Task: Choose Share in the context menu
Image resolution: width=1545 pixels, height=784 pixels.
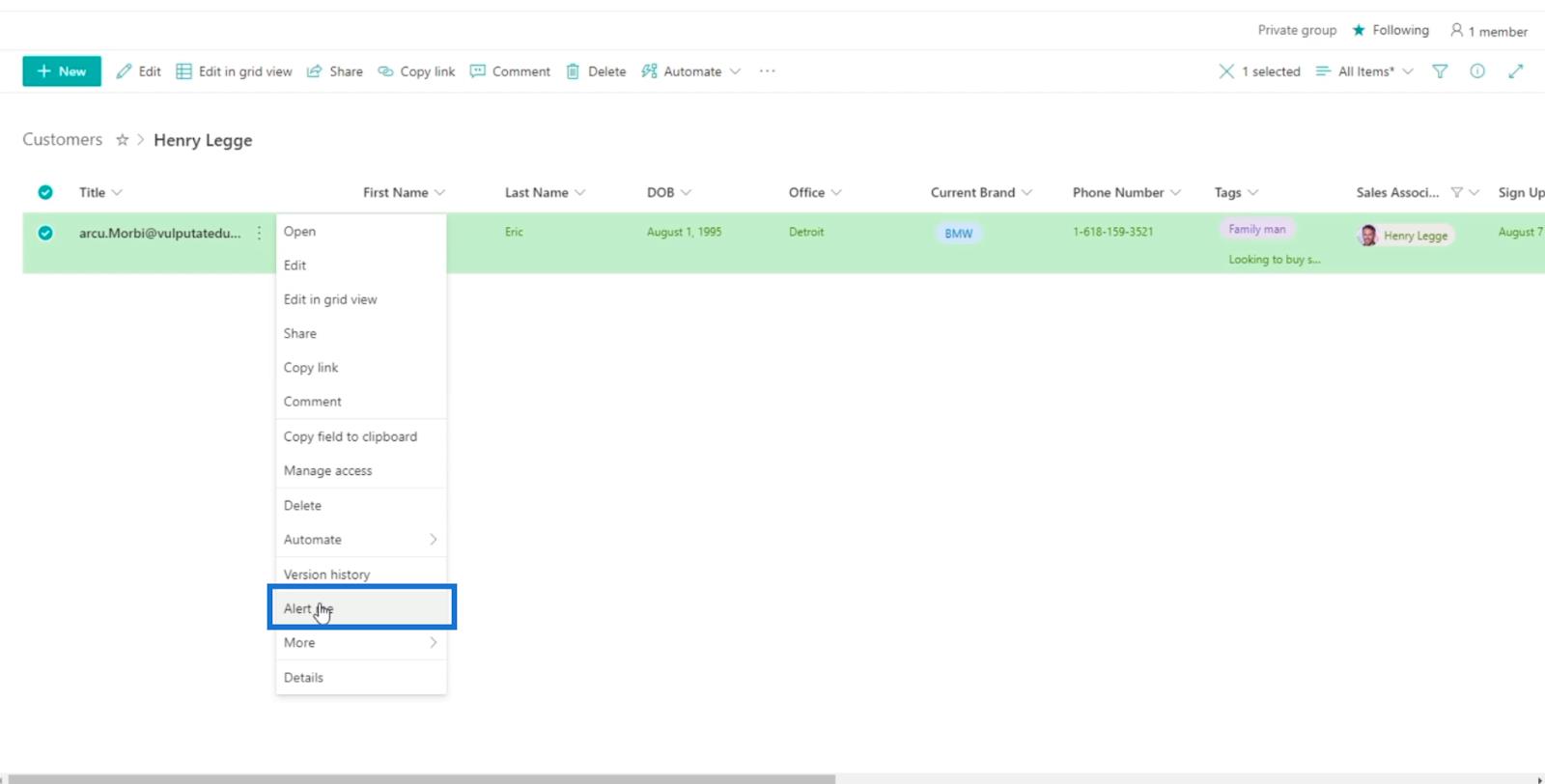Action: click(361, 333)
